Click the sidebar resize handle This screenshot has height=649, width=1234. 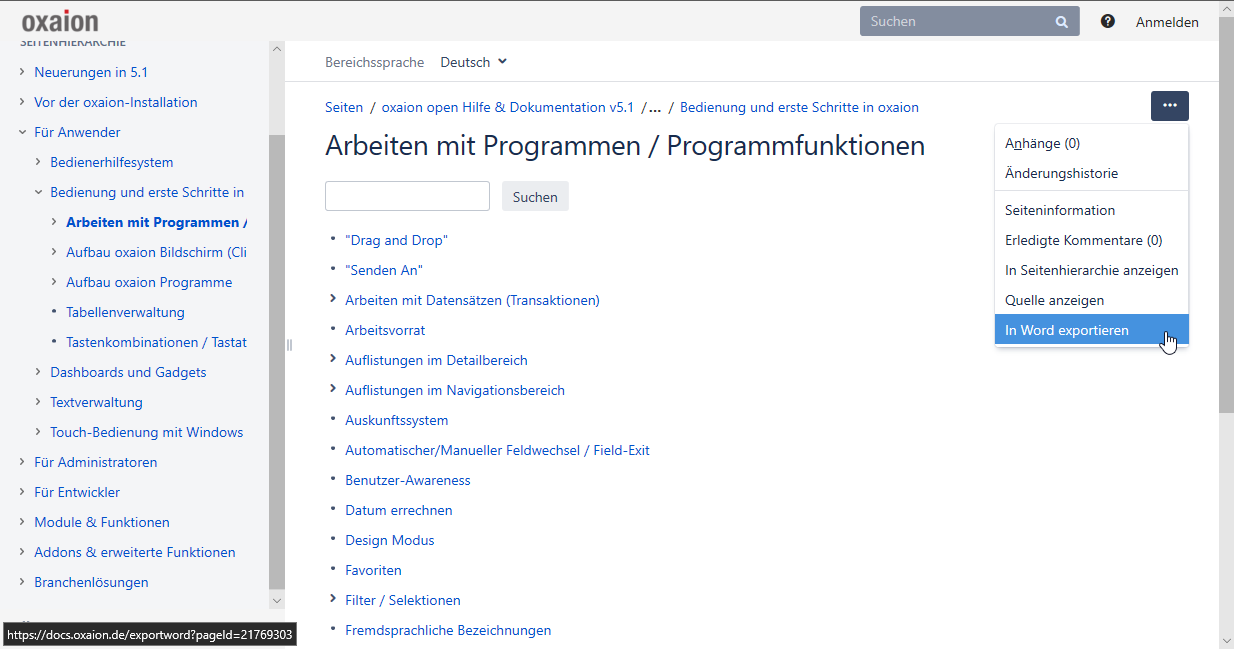pos(289,345)
